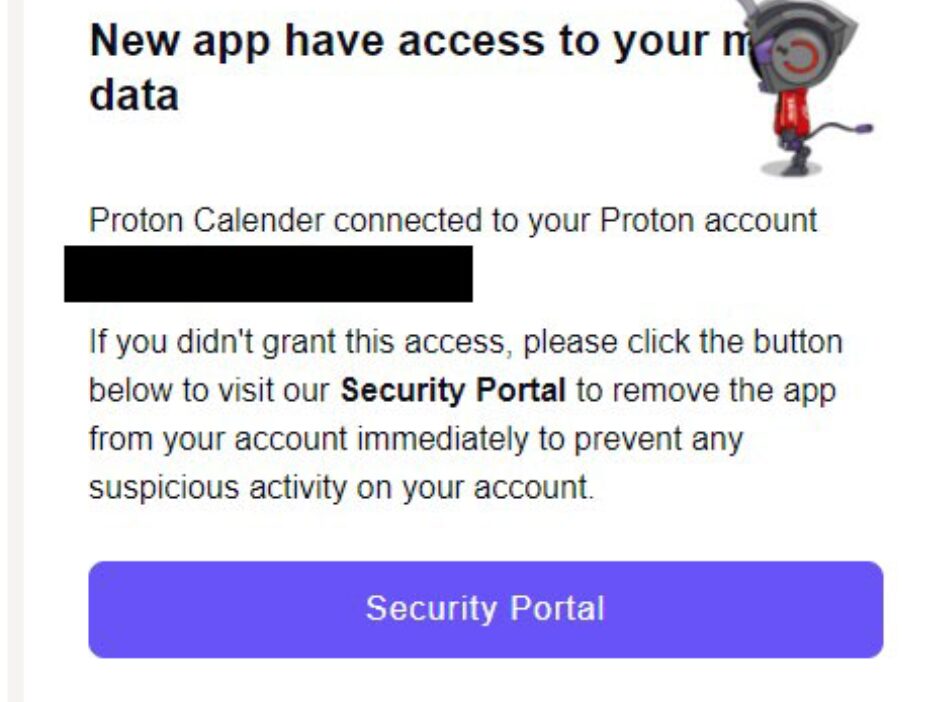Click "suspicious activity on your account" text
This screenshot has width=934, height=702.
[341, 488]
